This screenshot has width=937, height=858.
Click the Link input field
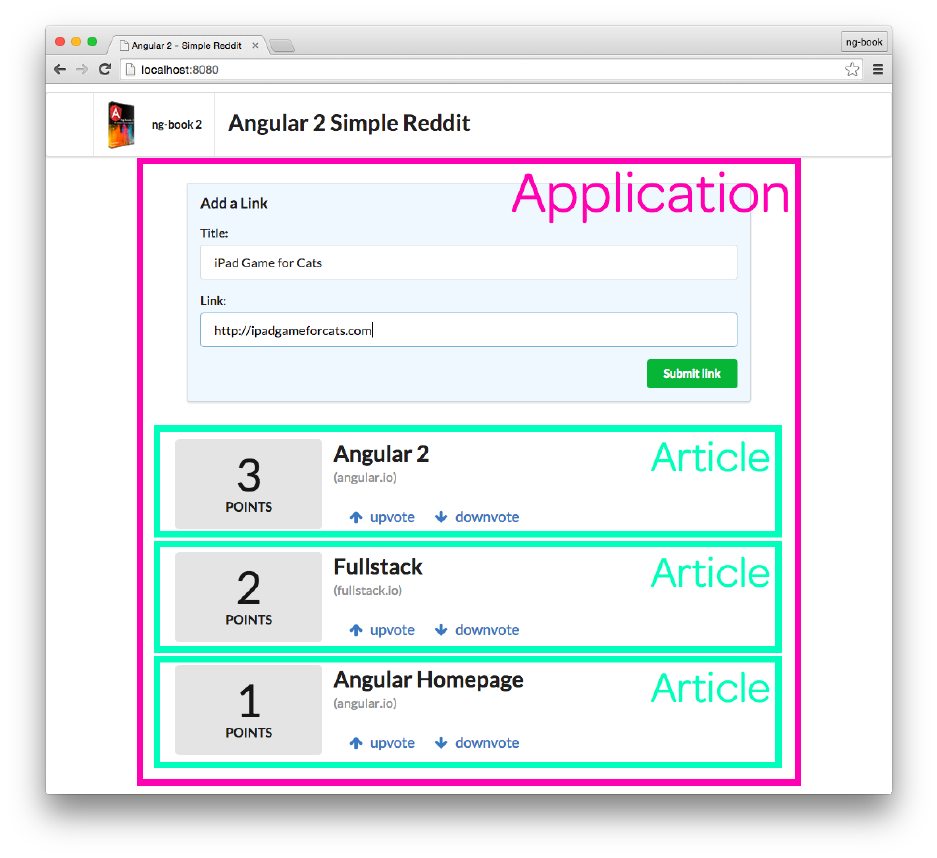tap(468, 330)
